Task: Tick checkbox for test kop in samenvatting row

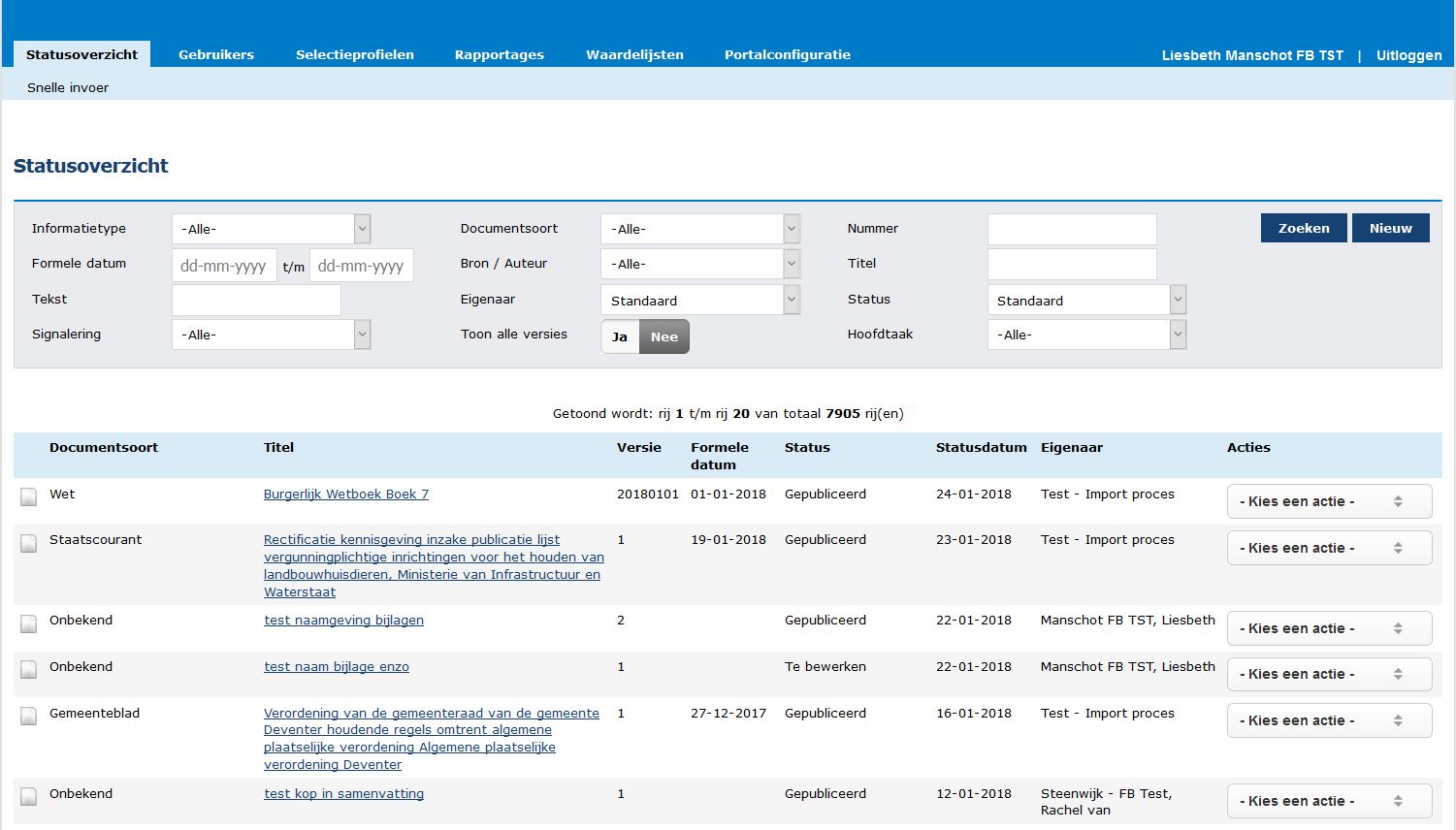Action: pos(29,797)
